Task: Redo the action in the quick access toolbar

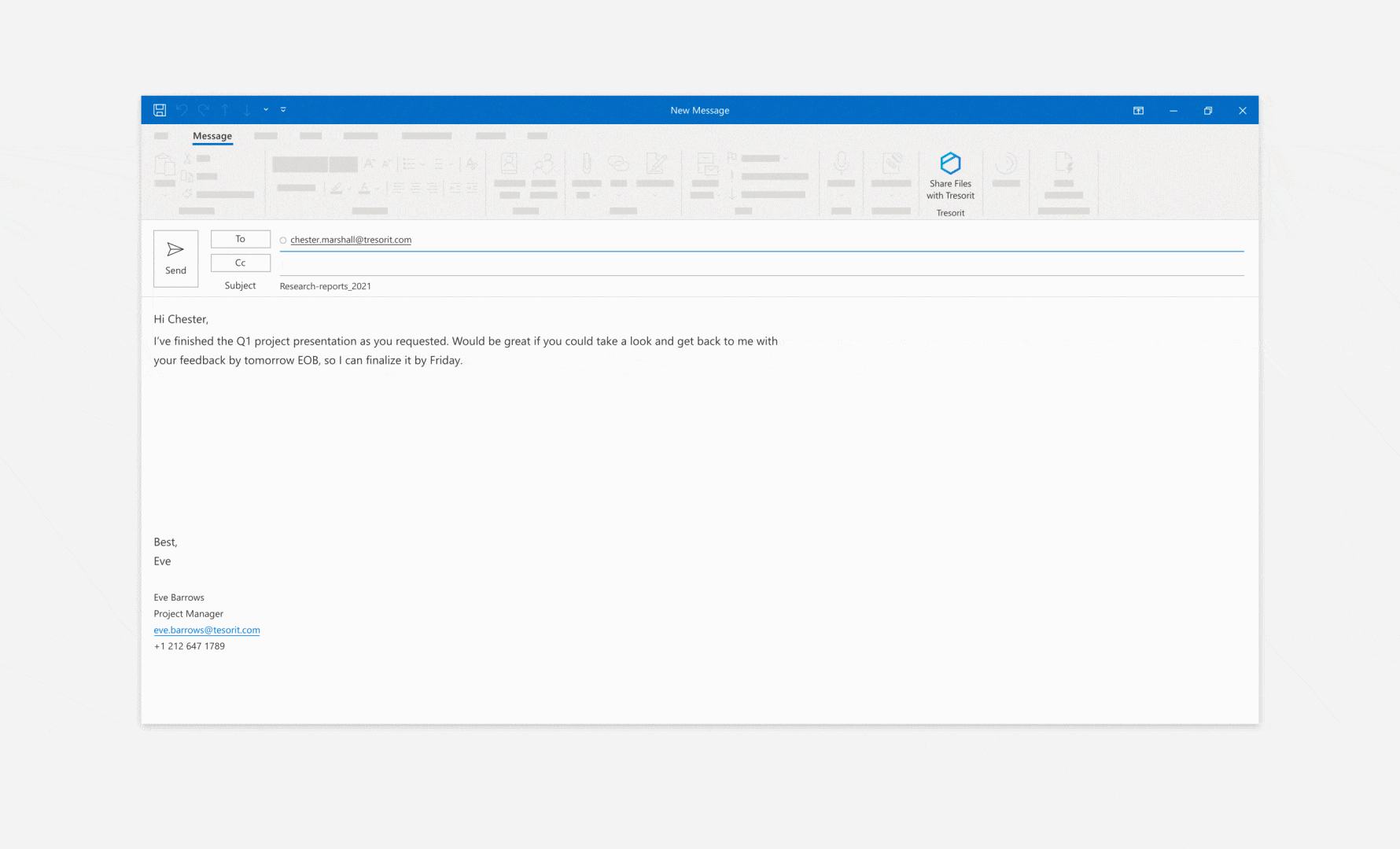Action: 204,110
